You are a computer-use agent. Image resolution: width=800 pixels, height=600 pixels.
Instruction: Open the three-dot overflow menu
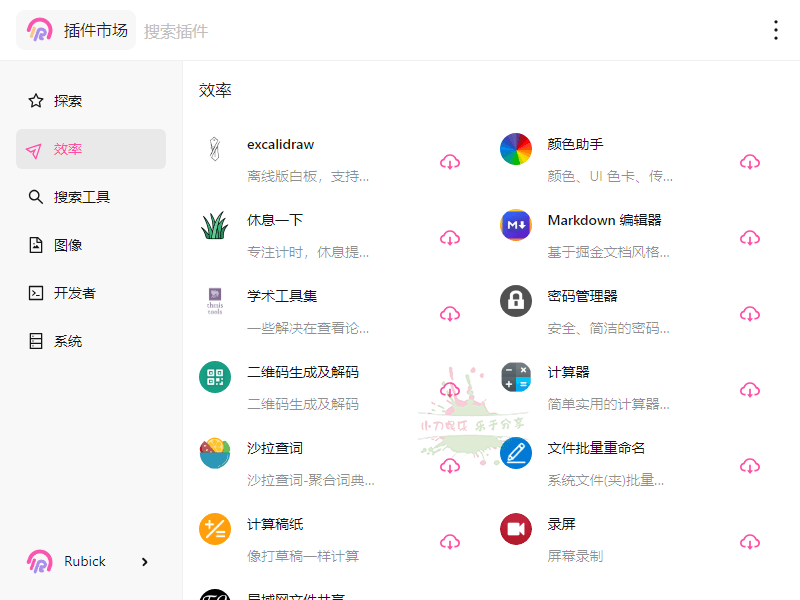click(x=776, y=30)
